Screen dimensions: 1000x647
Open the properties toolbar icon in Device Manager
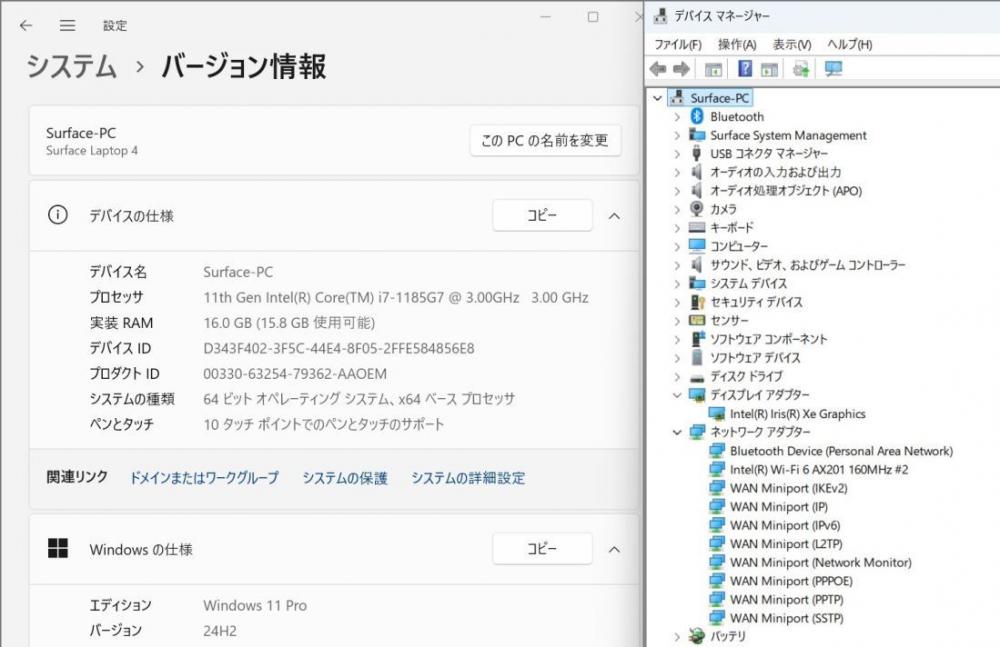(x=713, y=69)
